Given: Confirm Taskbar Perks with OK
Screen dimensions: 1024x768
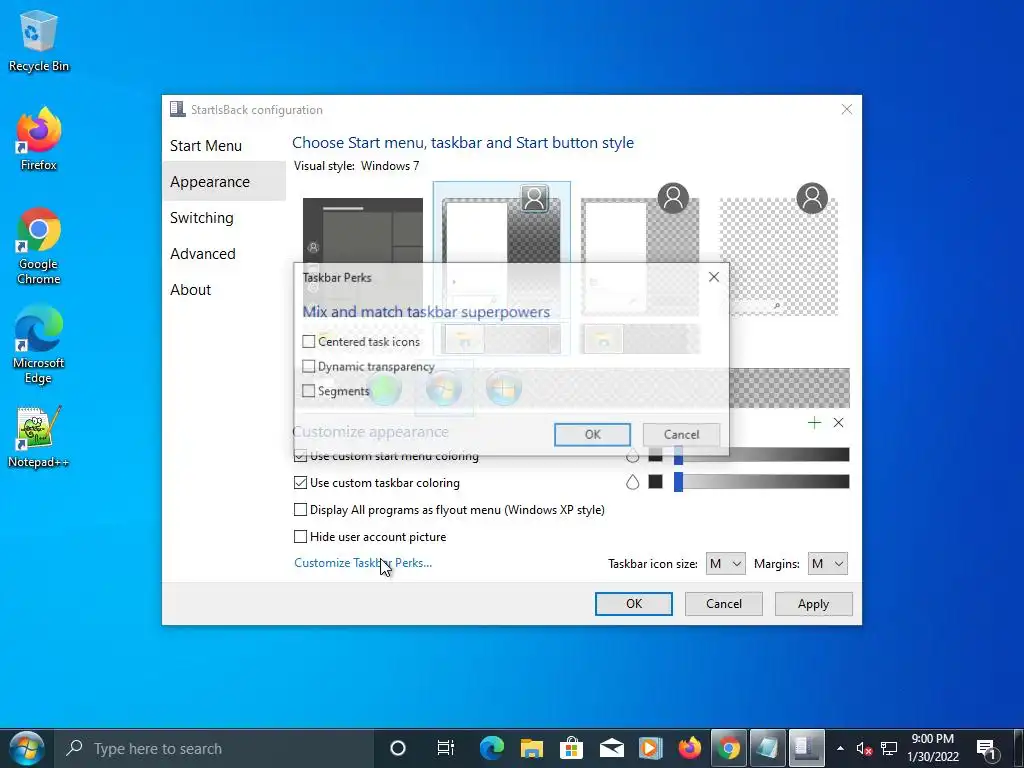Looking at the screenshot, I should pyautogui.click(x=592, y=434).
